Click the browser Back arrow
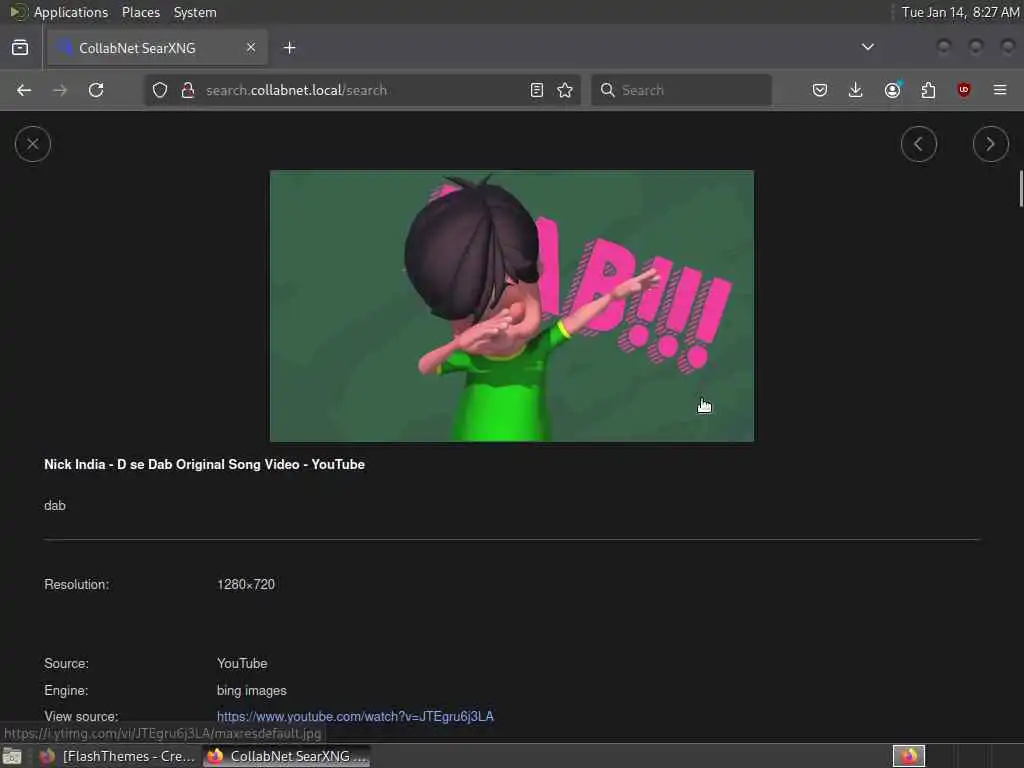 (24, 90)
